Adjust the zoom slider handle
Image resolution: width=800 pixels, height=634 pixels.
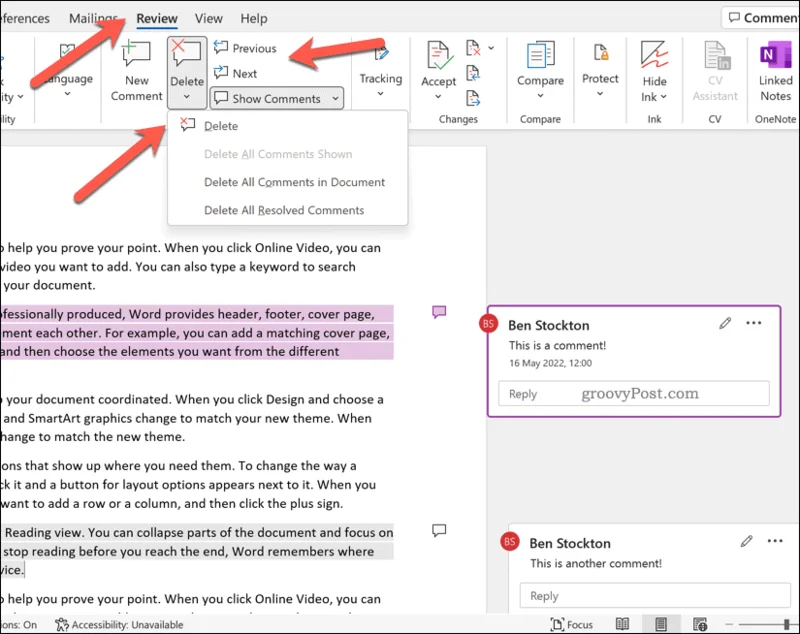click(787, 624)
